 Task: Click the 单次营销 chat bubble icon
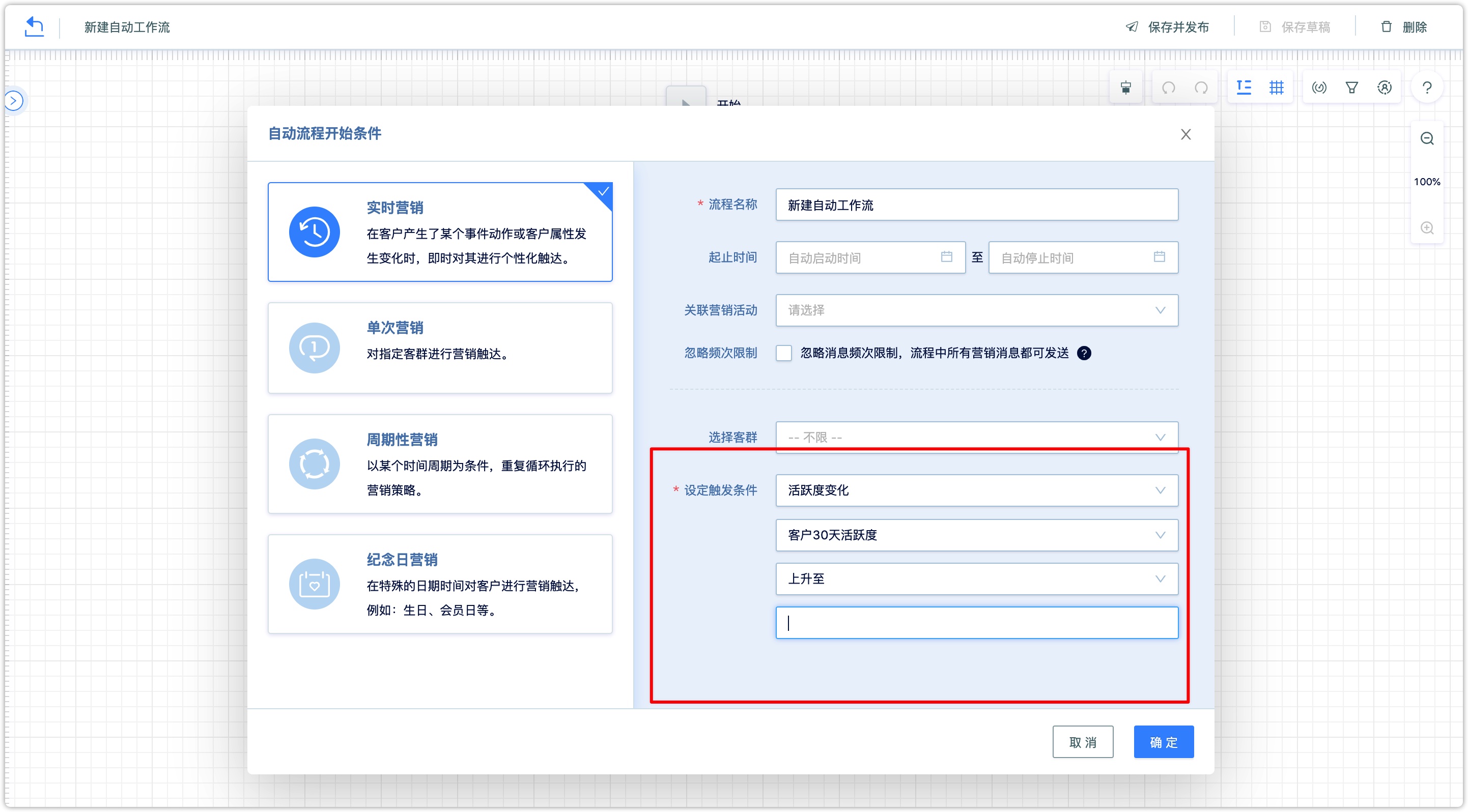point(314,347)
